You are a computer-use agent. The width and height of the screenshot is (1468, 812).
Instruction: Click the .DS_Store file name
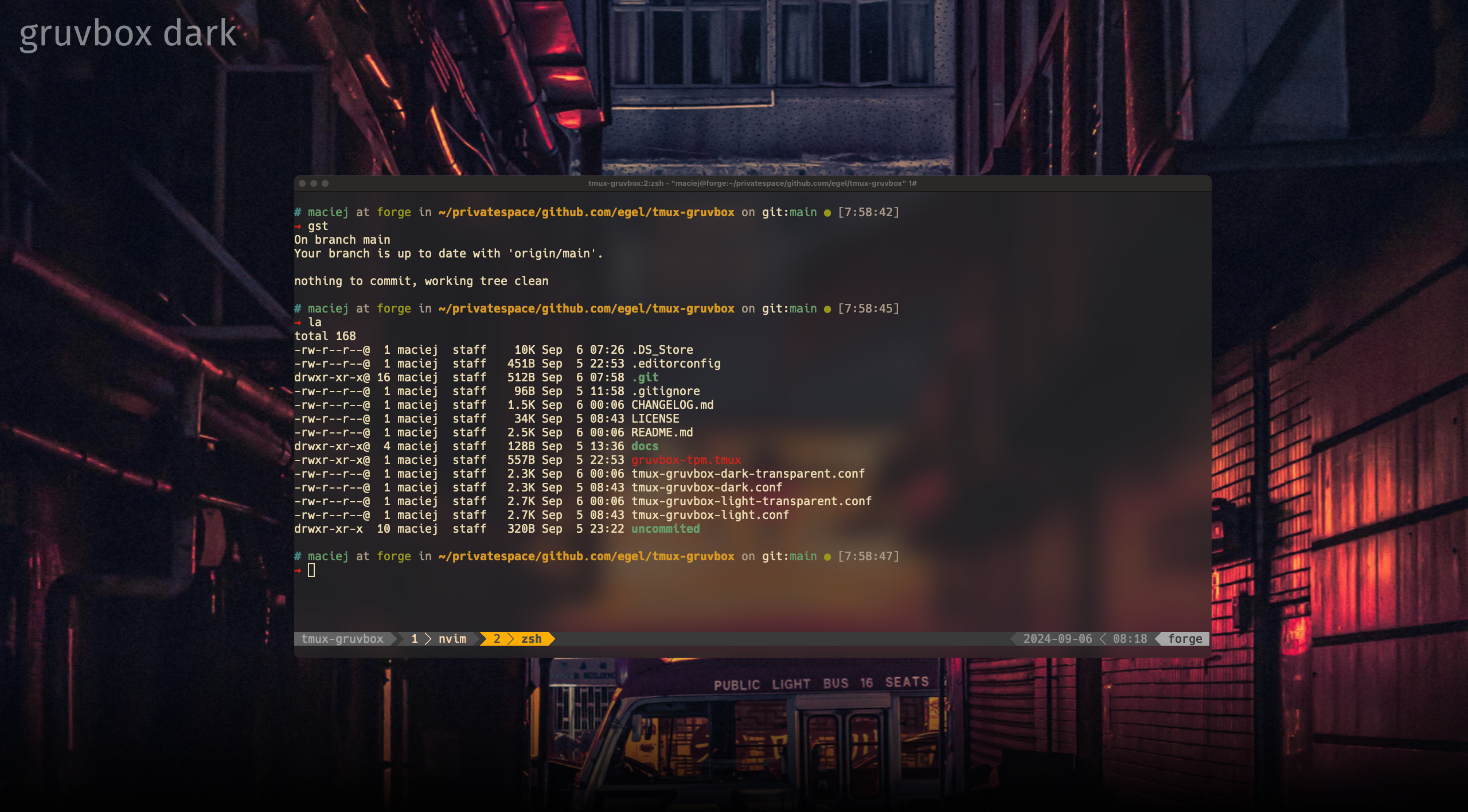point(662,350)
